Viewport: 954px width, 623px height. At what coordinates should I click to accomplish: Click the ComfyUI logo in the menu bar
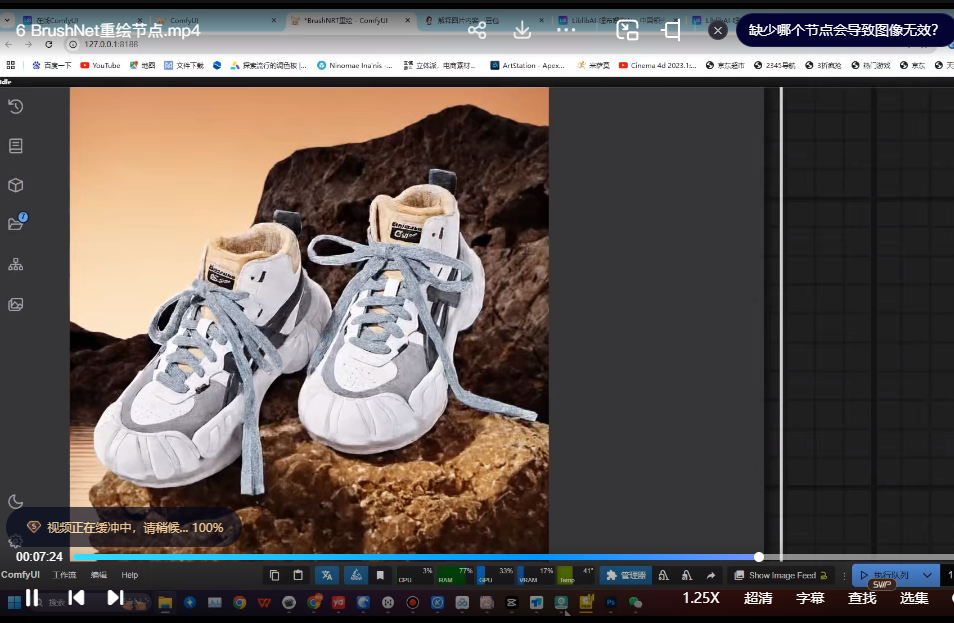(x=20, y=575)
